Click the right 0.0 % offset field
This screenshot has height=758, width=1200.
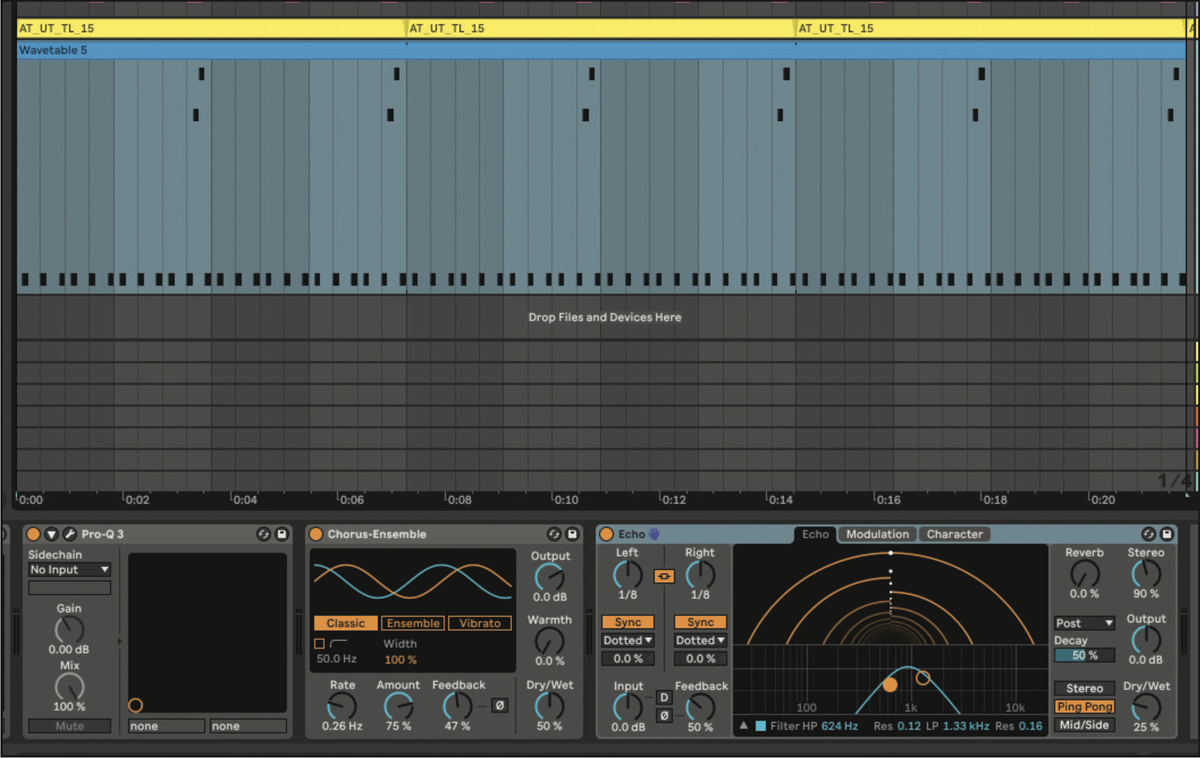(x=700, y=659)
